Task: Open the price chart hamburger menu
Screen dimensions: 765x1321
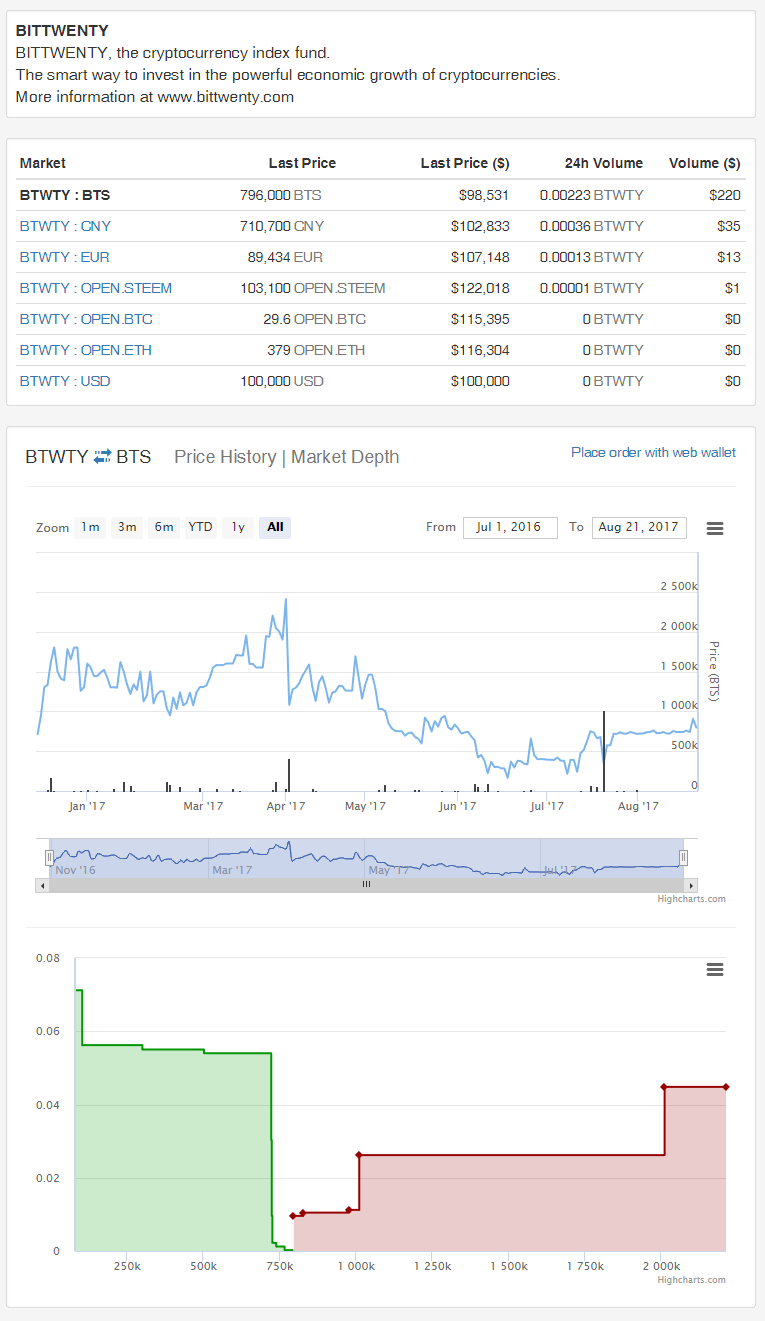Action: 714,528
